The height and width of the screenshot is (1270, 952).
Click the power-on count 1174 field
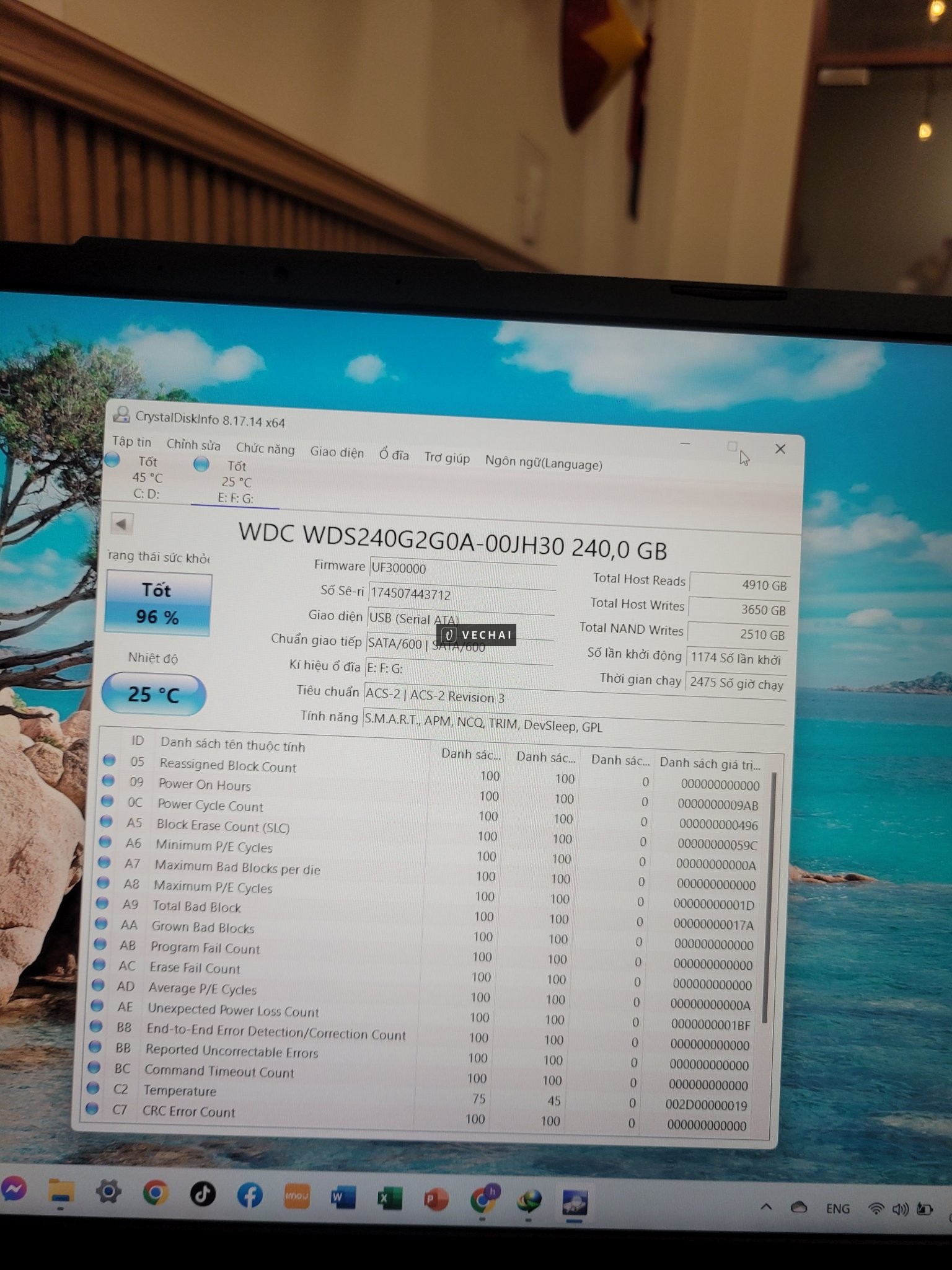tap(736, 659)
